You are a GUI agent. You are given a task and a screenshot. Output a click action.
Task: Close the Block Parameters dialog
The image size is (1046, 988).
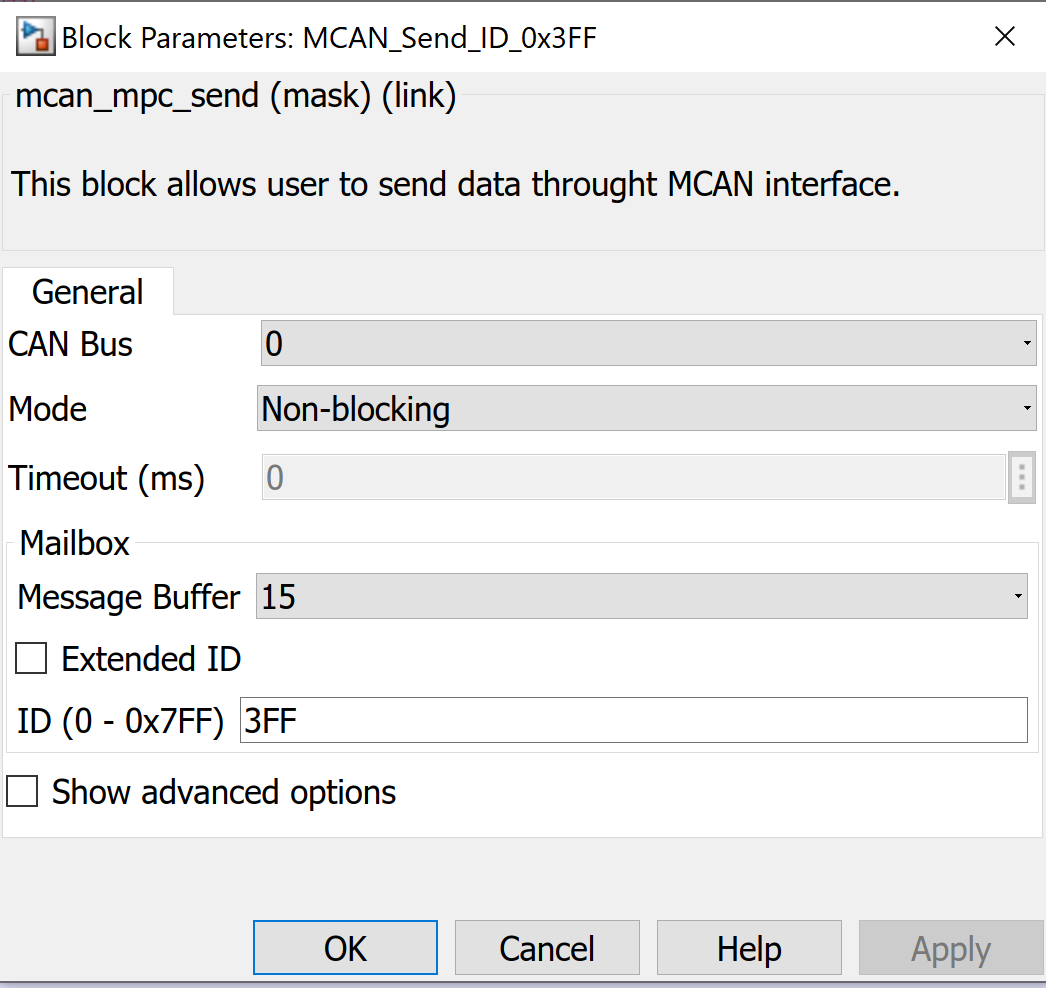(1004, 36)
